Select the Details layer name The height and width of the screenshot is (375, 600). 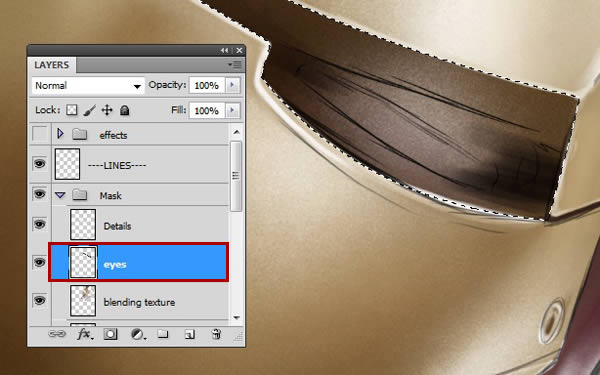(x=117, y=226)
